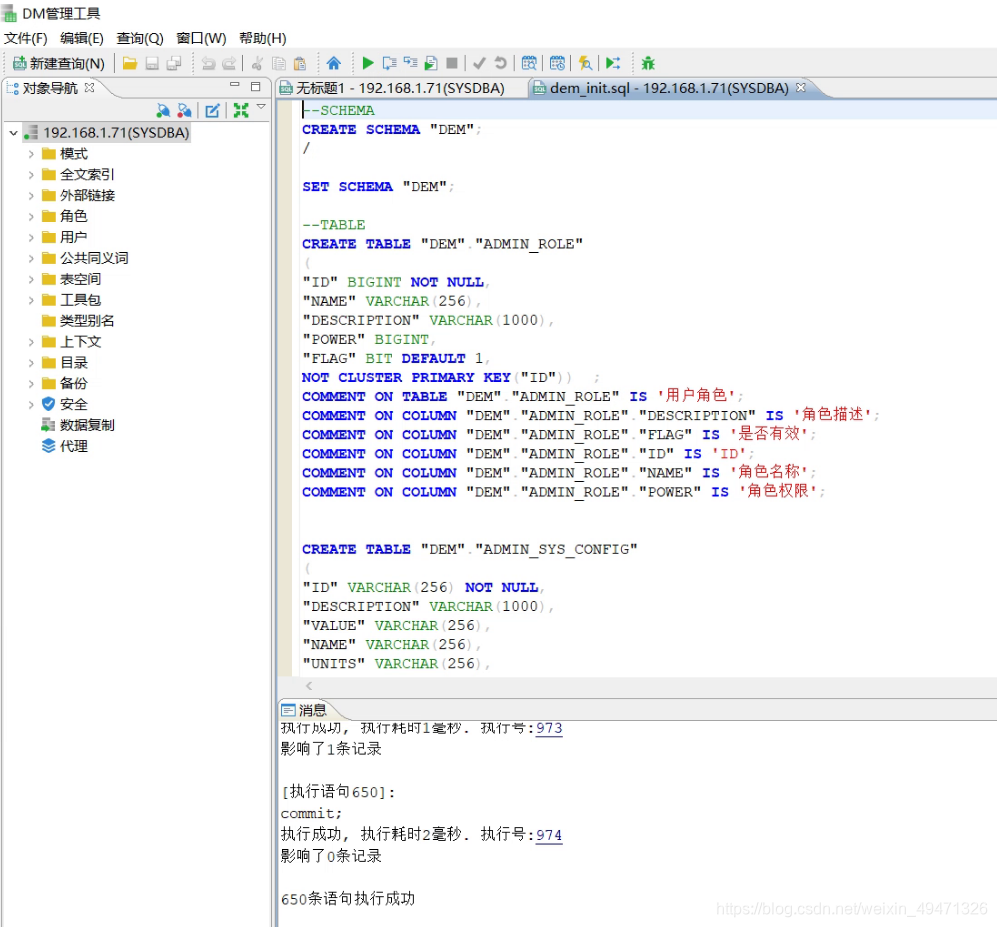This screenshot has height=927, width=997.
Task: Click New Query button 新建查询(N)
Action: [59, 64]
